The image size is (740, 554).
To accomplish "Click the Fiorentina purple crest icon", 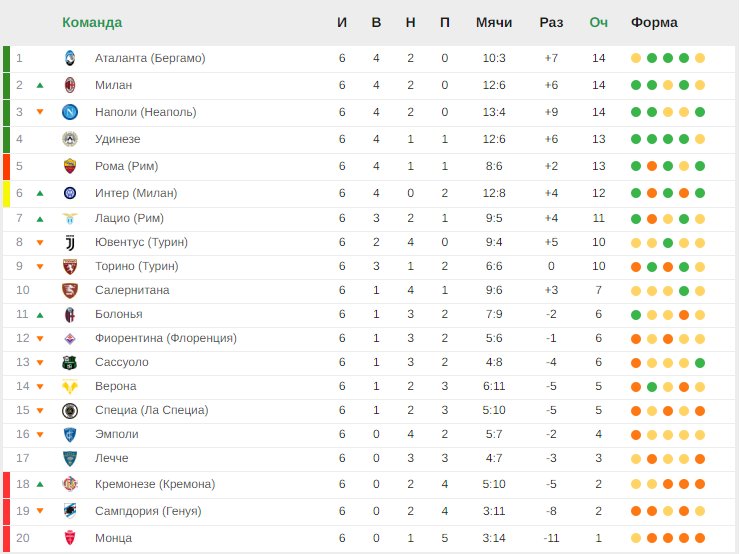I will [x=70, y=338].
